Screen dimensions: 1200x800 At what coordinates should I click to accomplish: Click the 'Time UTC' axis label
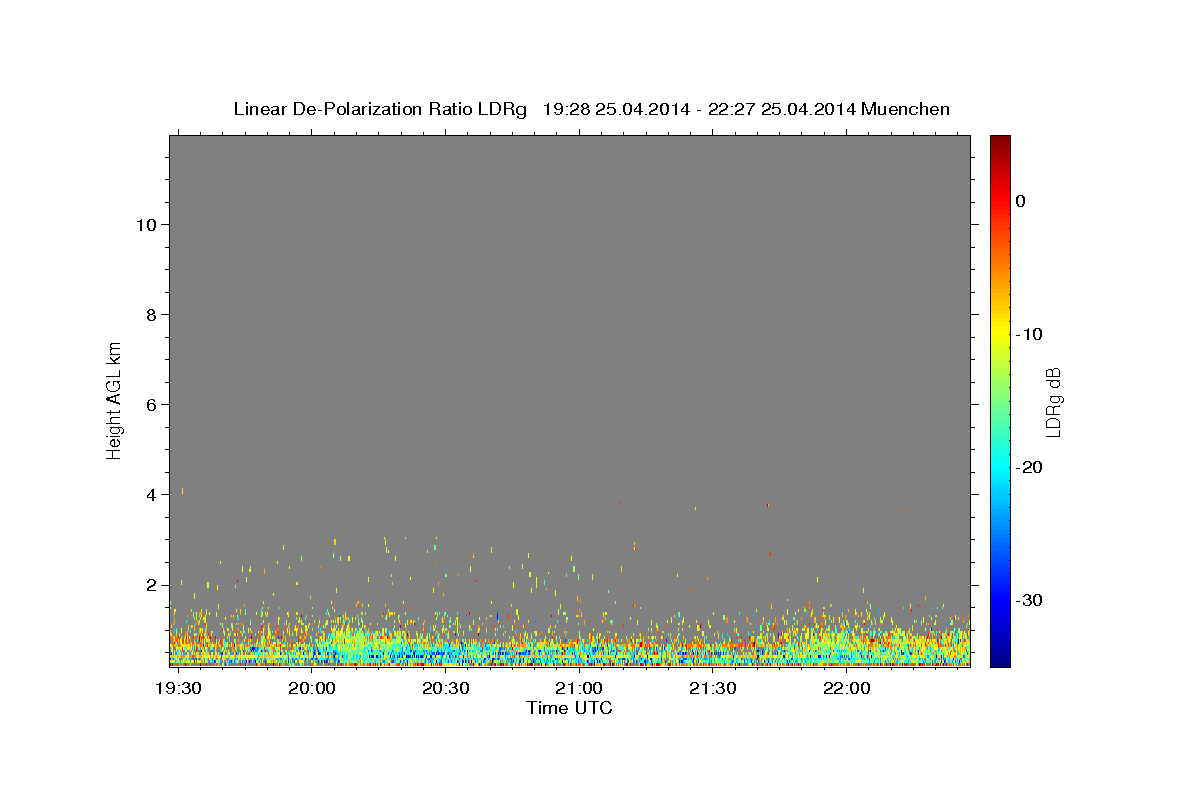pos(569,708)
